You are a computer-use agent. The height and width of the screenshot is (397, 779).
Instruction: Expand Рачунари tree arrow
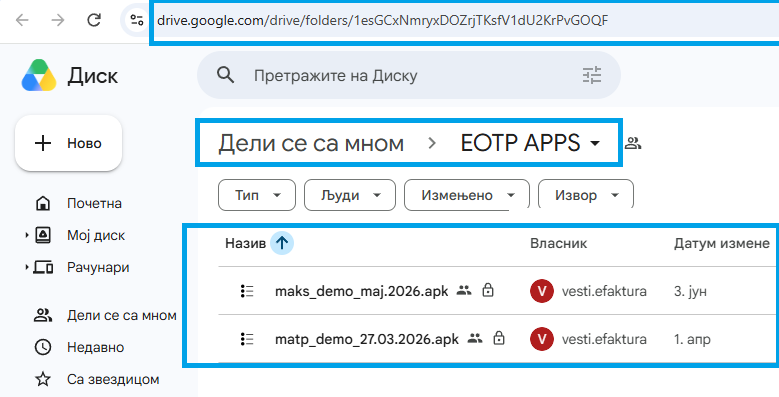click(27, 268)
